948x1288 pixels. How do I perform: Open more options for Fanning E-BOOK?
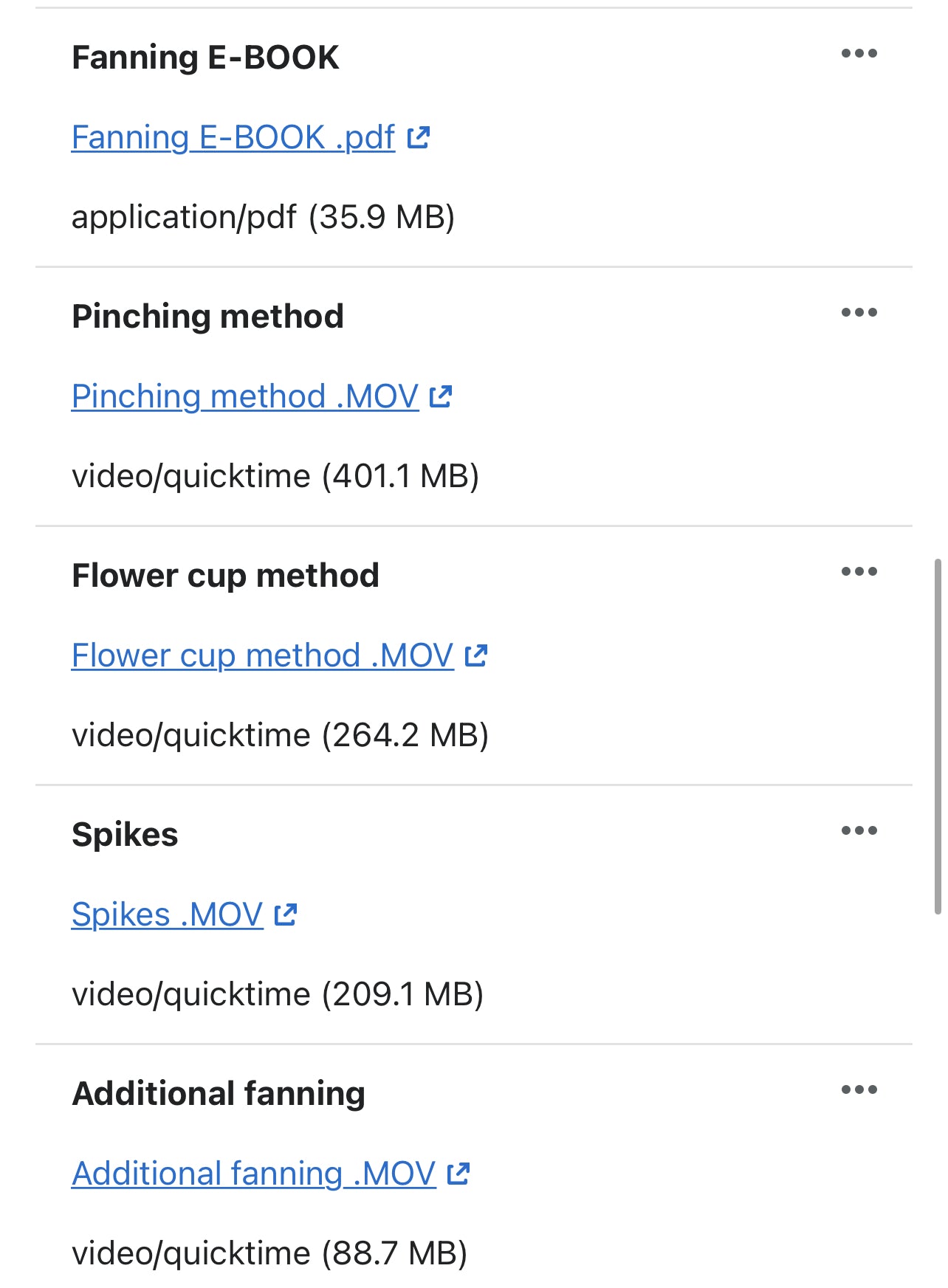[859, 54]
